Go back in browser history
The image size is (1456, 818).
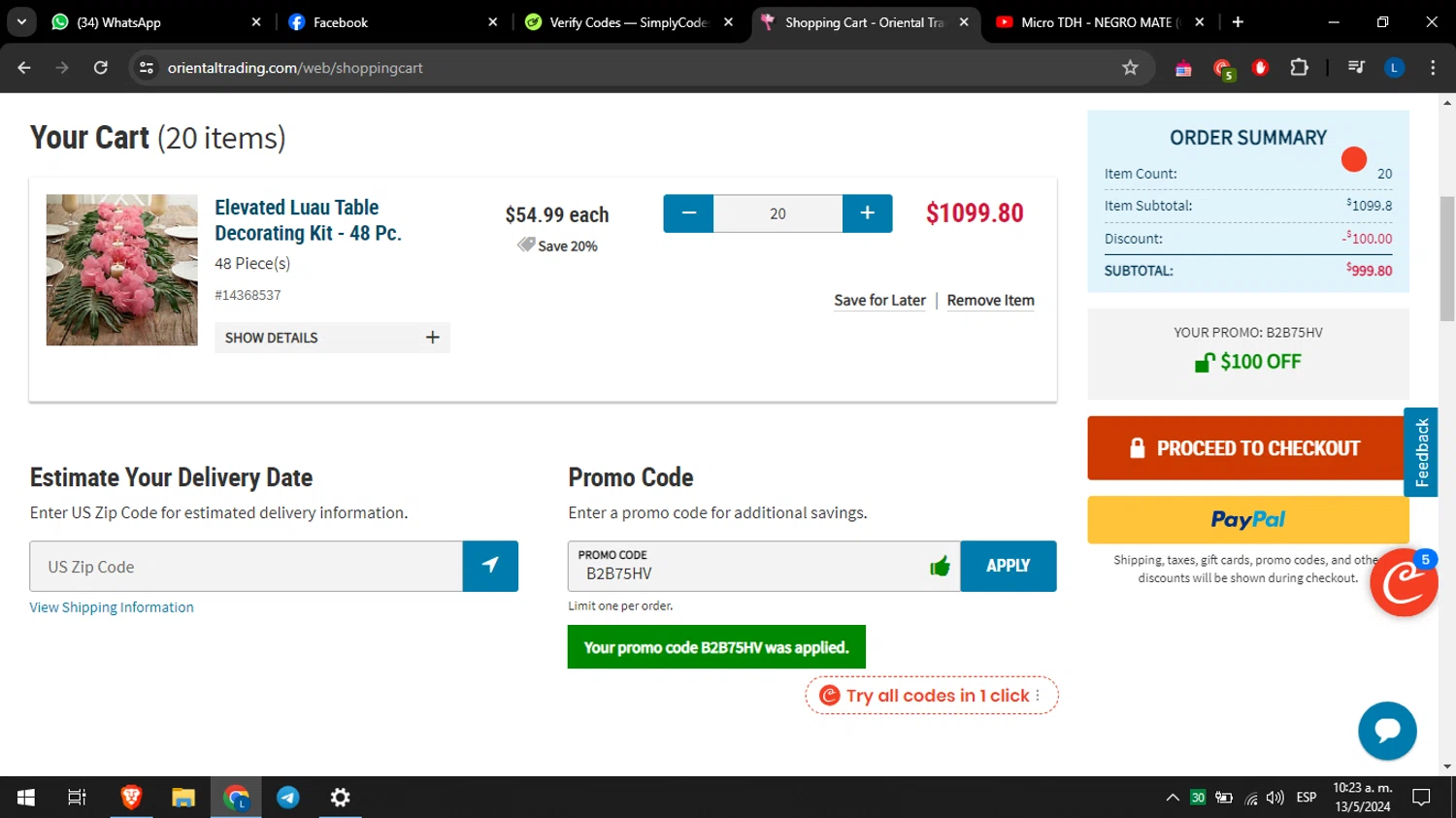[x=24, y=68]
